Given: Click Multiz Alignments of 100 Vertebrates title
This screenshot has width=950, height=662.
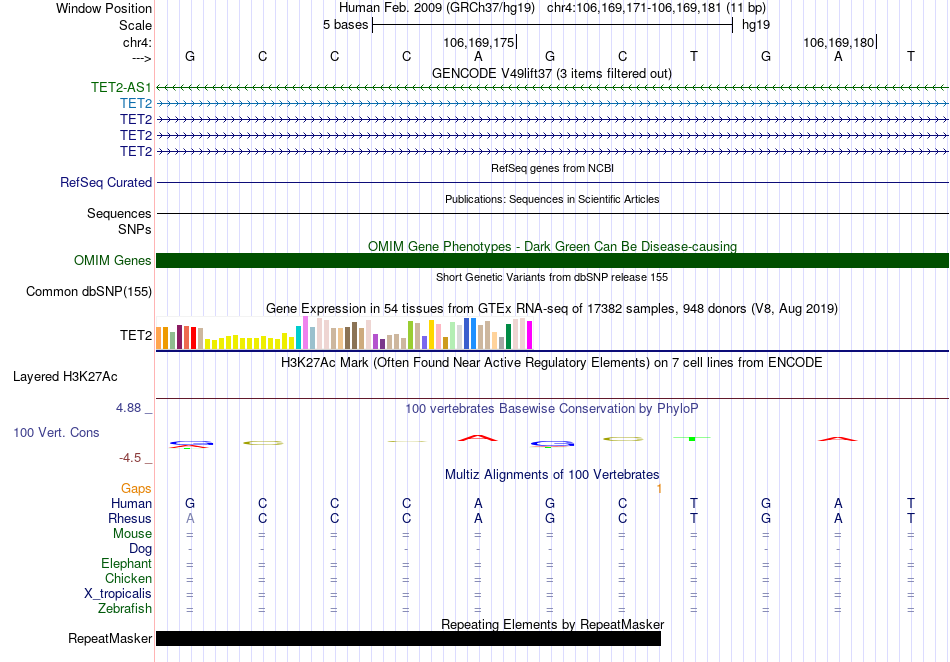Looking at the screenshot, I should click(x=552, y=474).
